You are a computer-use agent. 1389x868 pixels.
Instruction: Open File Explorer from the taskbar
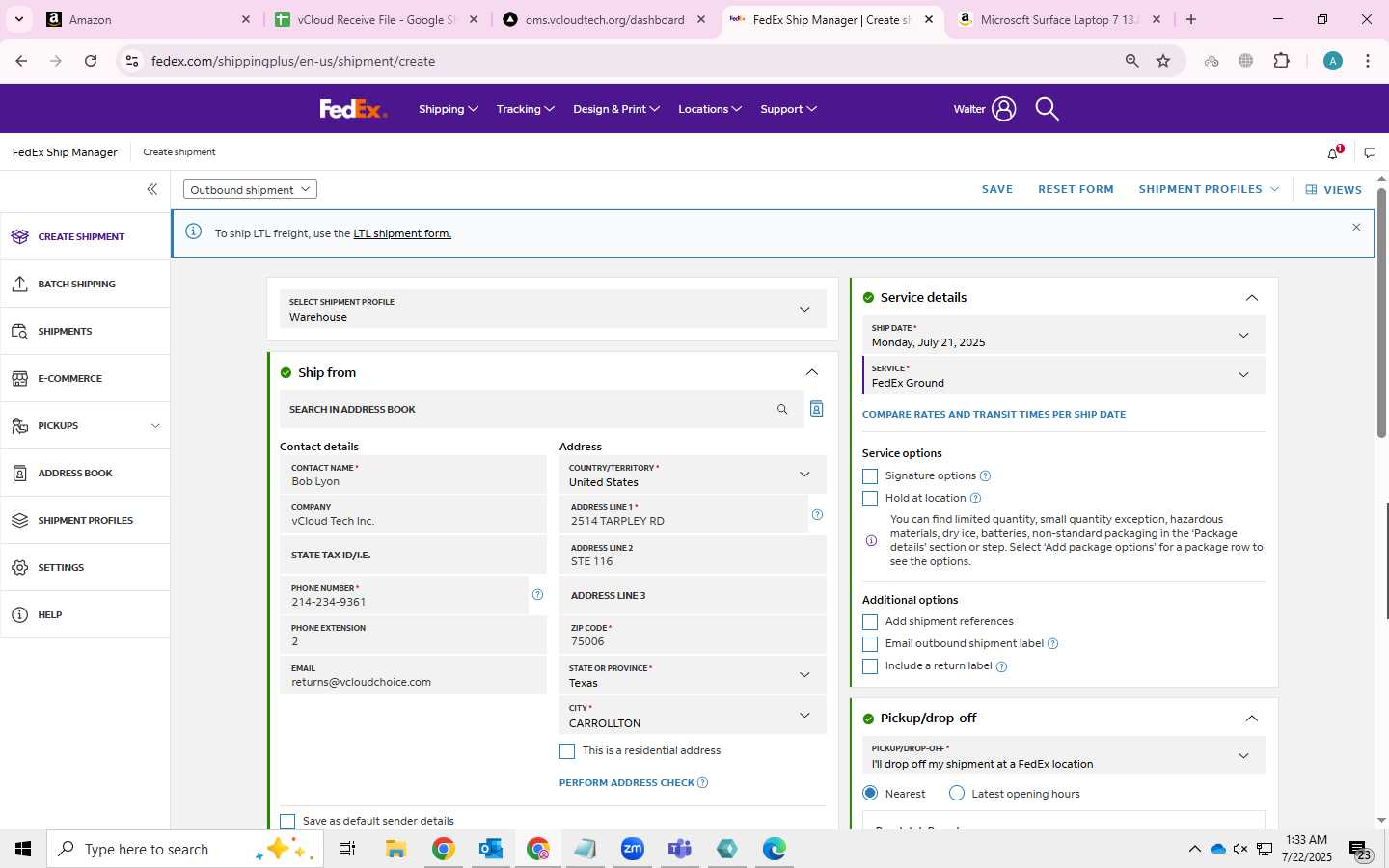(395, 849)
